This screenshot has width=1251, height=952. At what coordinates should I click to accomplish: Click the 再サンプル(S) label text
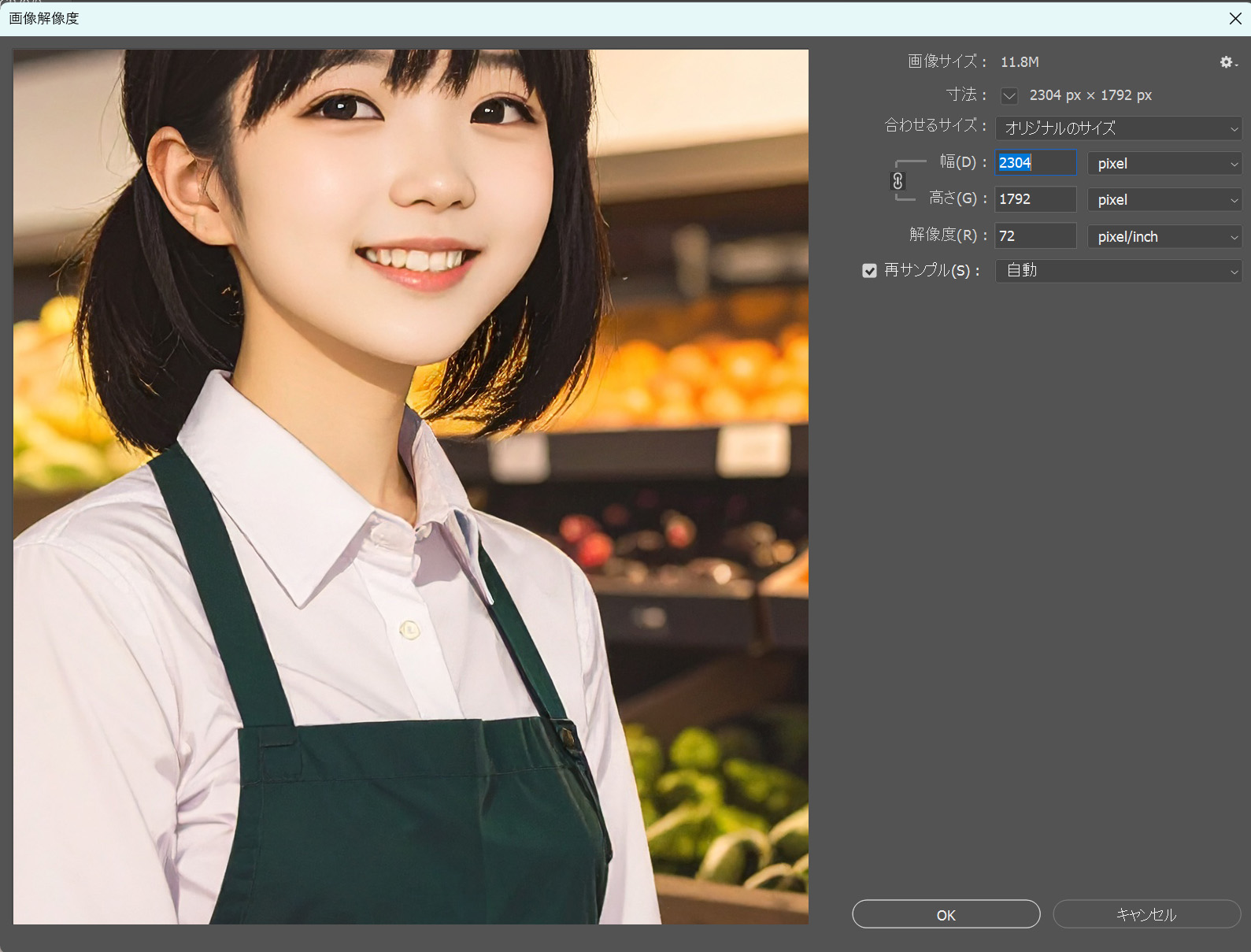coord(932,271)
